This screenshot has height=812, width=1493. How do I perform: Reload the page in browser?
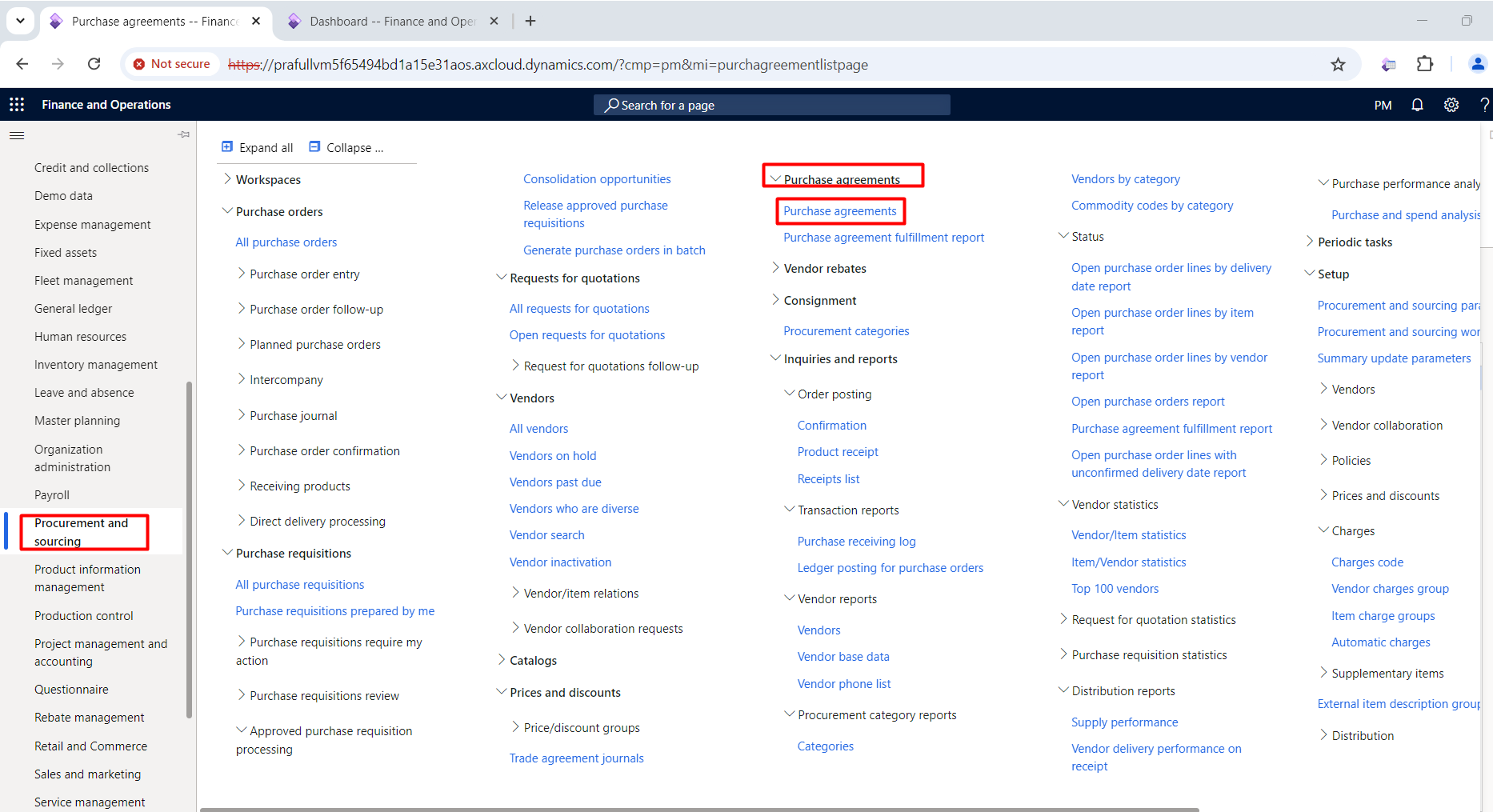pyautogui.click(x=94, y=64)
